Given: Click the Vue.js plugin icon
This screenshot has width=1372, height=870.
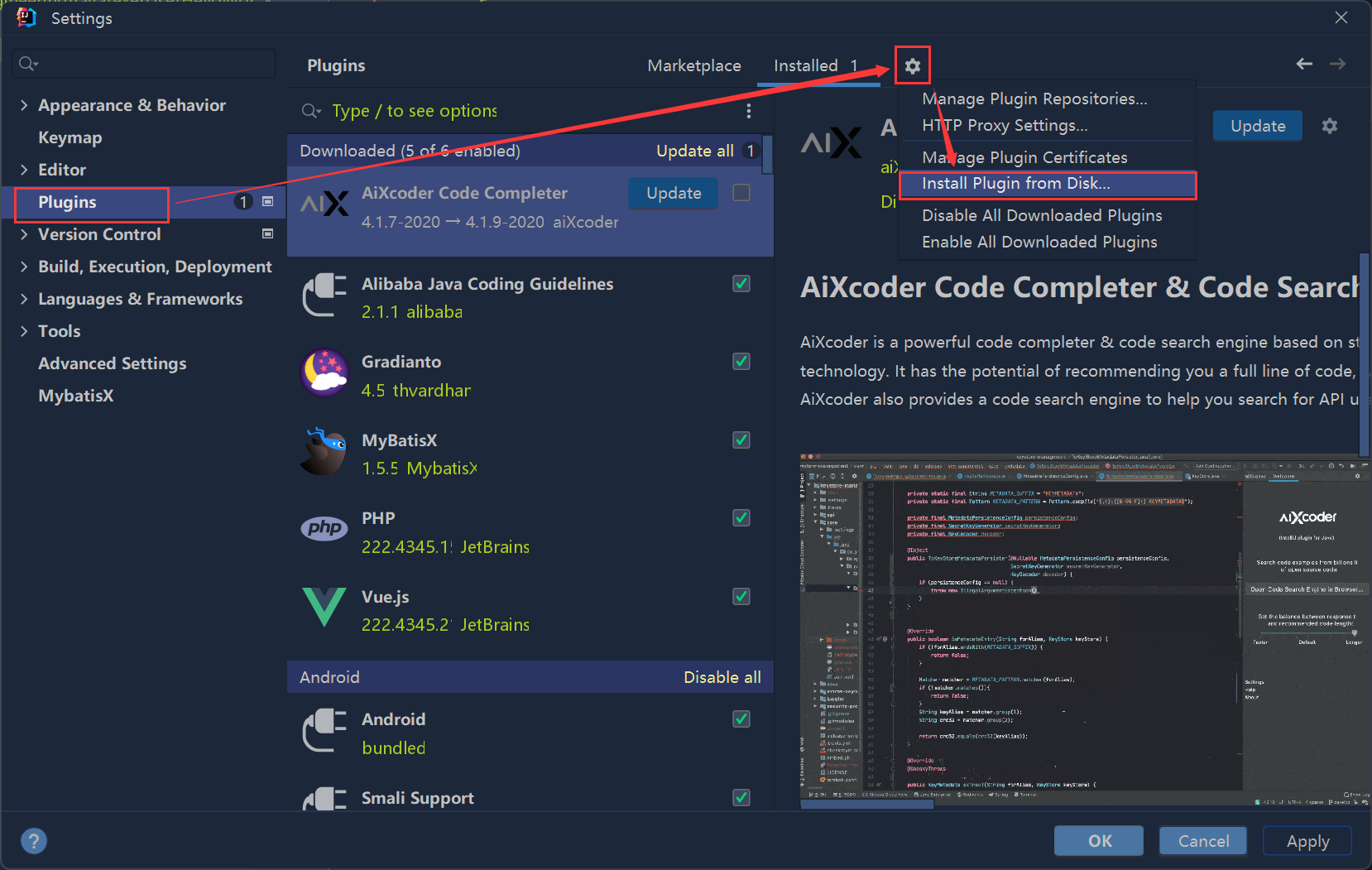Looking at the screenshot, I should tap(324, 607).
